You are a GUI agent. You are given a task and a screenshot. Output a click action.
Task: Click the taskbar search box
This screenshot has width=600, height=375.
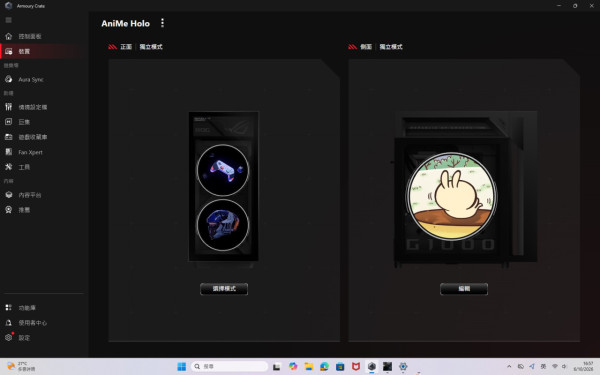point(230,367)
